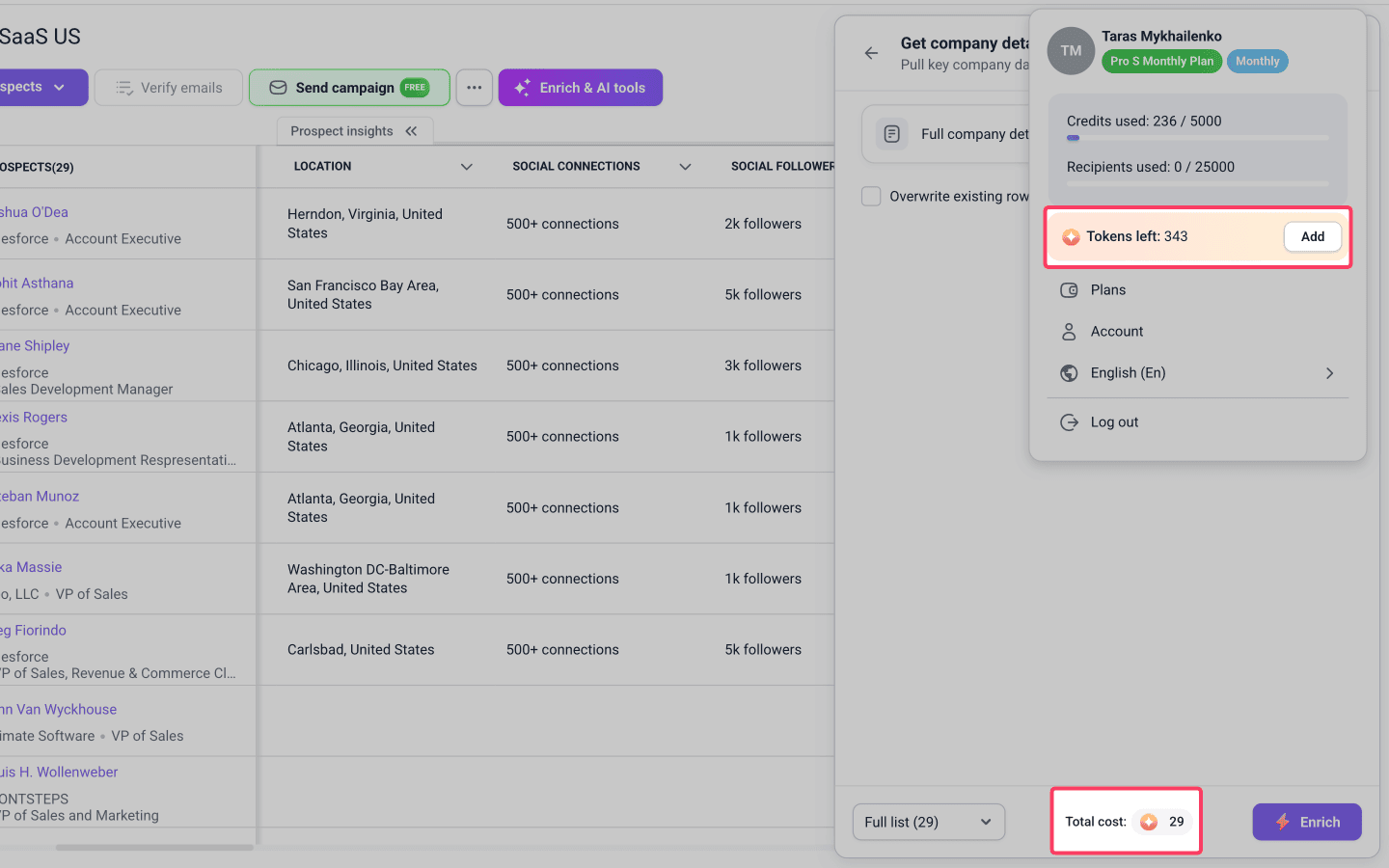The image size is (1389, 868).
Task: Click the TM user avatar
Action: [1071, 51]
